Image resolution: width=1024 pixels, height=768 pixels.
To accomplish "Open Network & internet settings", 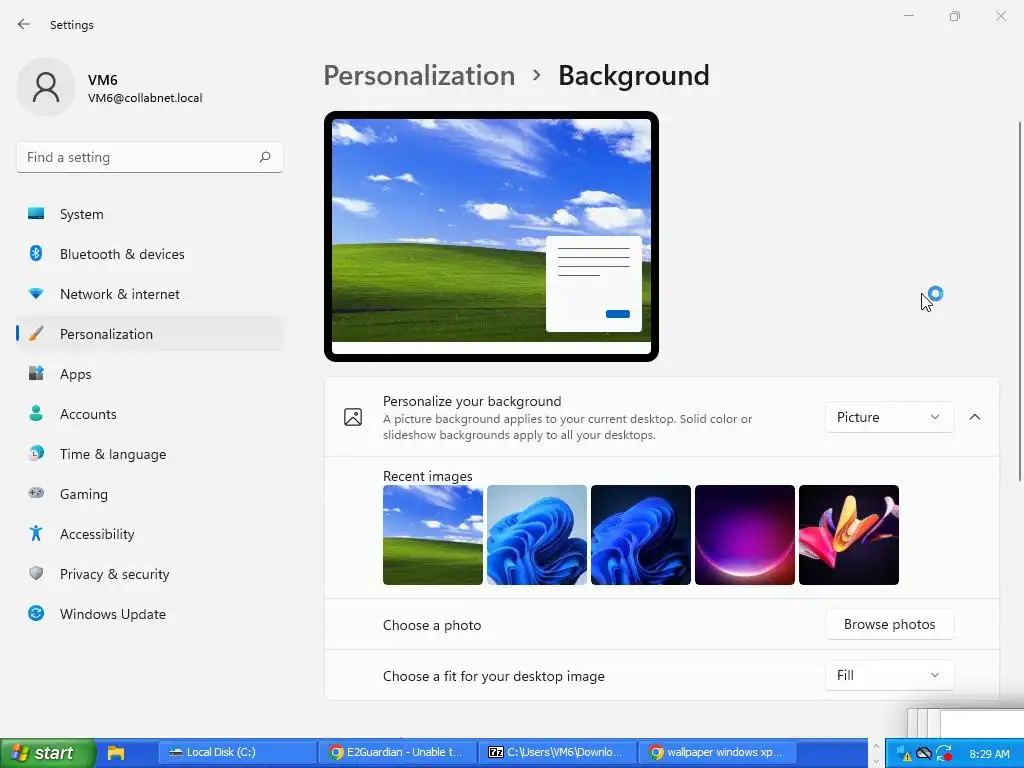I will pos(150,294).
